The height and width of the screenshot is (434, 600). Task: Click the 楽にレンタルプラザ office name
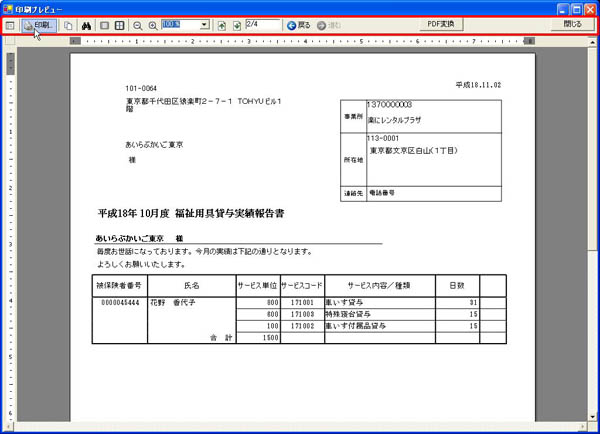point(395,120)
